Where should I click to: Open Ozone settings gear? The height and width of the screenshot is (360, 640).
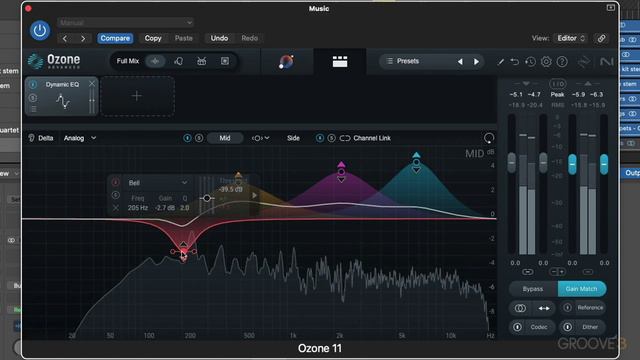coord(546,62)
